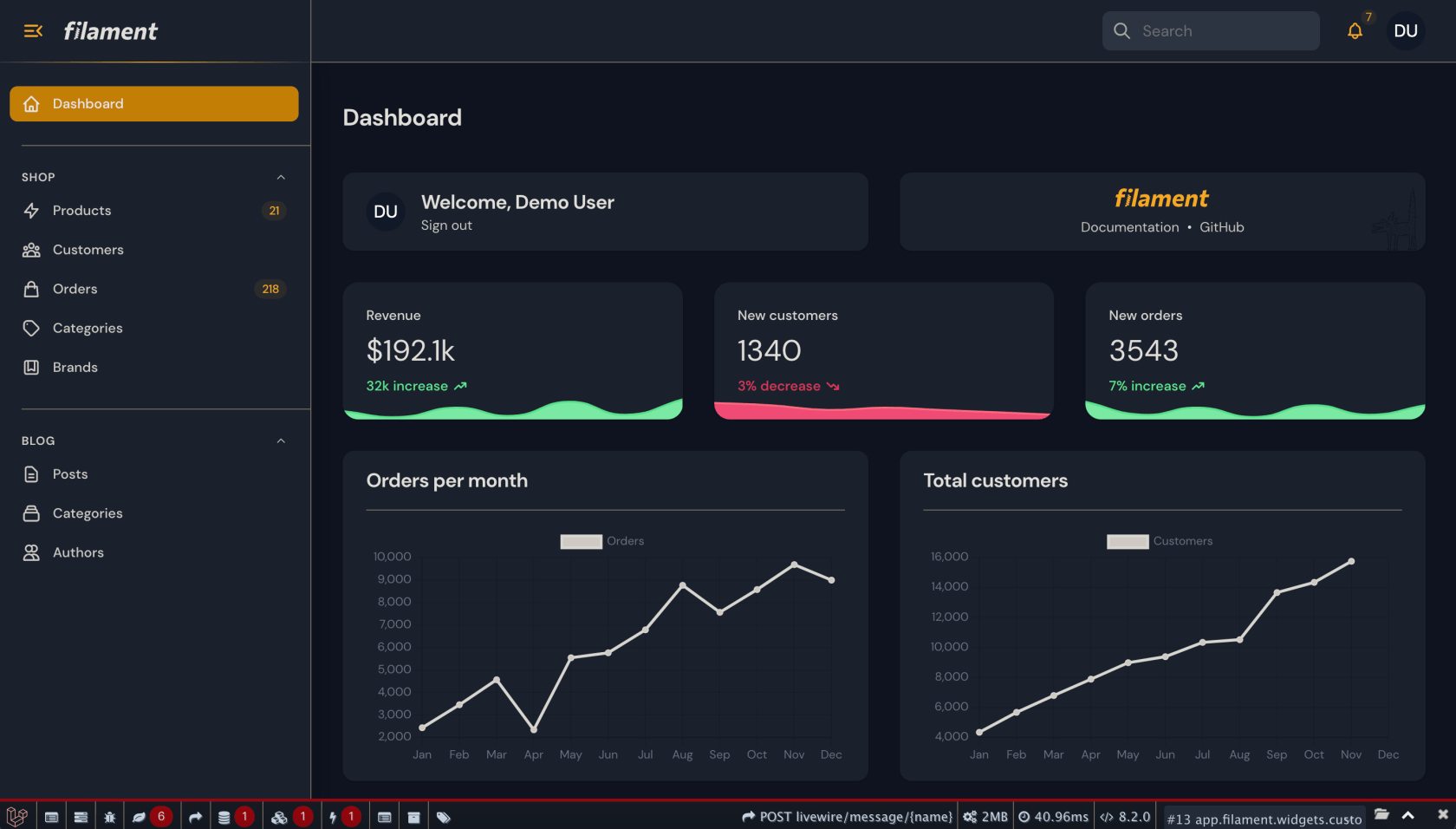Click the Customers people group icon

click(31, 250)
